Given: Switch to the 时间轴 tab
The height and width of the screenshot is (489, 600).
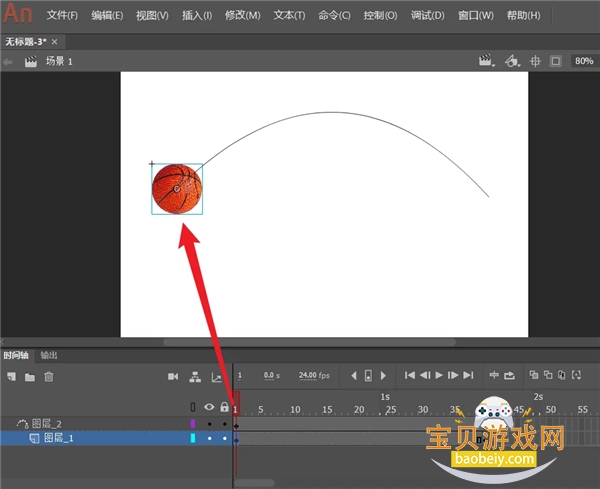Looking at the screenshot, I should (16, 355).
